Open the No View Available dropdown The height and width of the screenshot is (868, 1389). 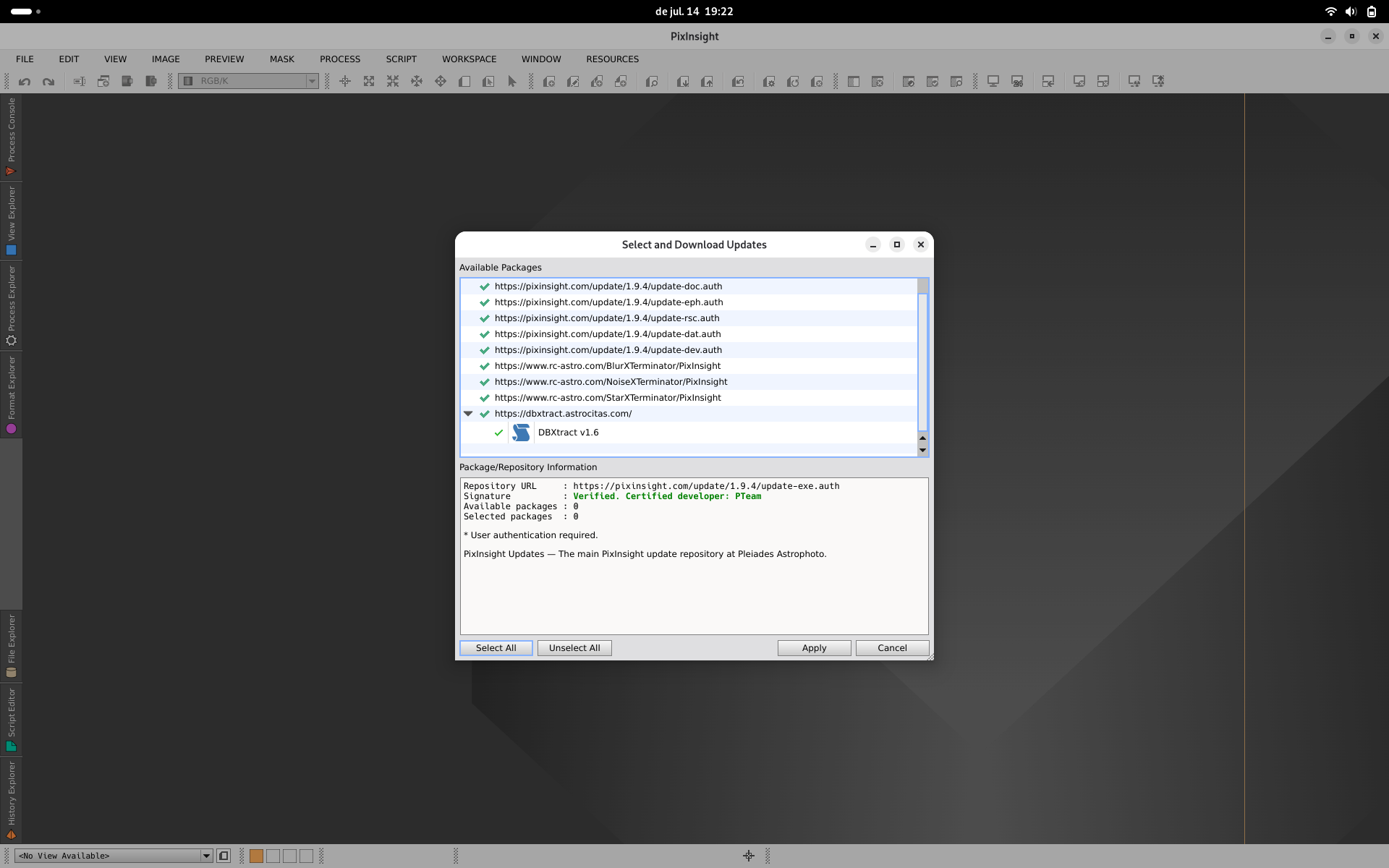pyautogui.click(x=206, y=856)
